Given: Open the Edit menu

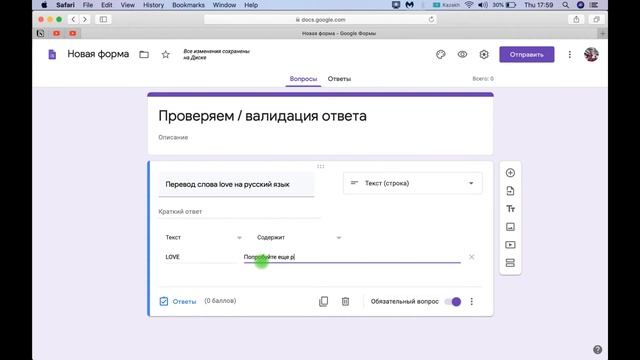Looking at the screenshot, I should (107, 5).
